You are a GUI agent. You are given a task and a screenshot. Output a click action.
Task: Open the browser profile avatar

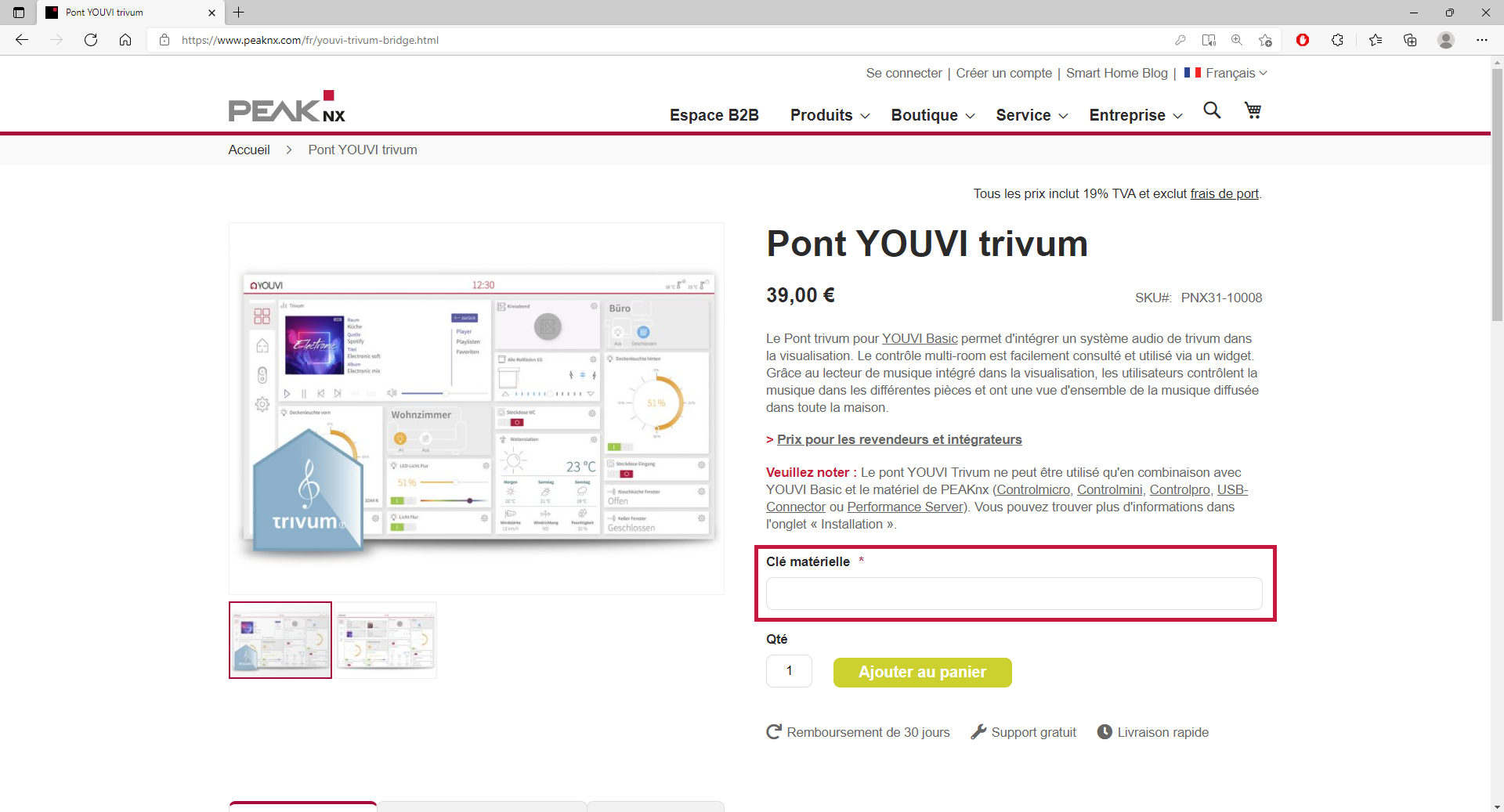tap(1446, 40)
